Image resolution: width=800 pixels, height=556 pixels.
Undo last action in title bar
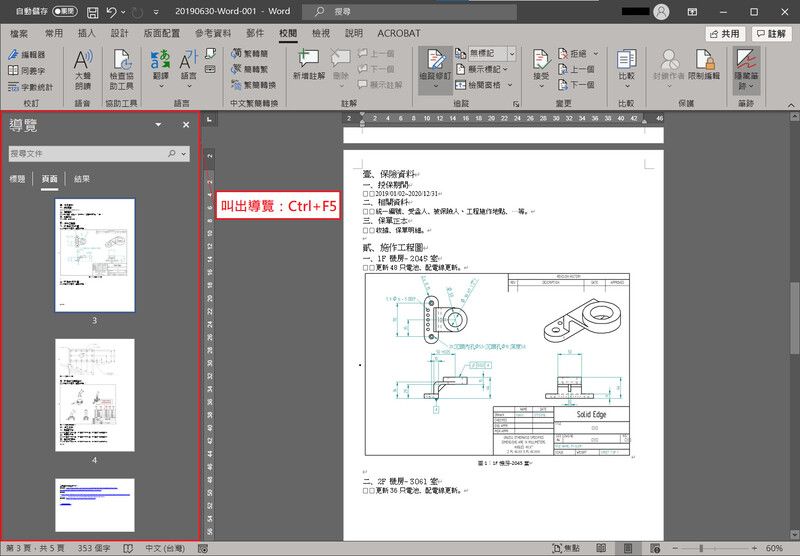pyautogui.click(x=112, y=12)
